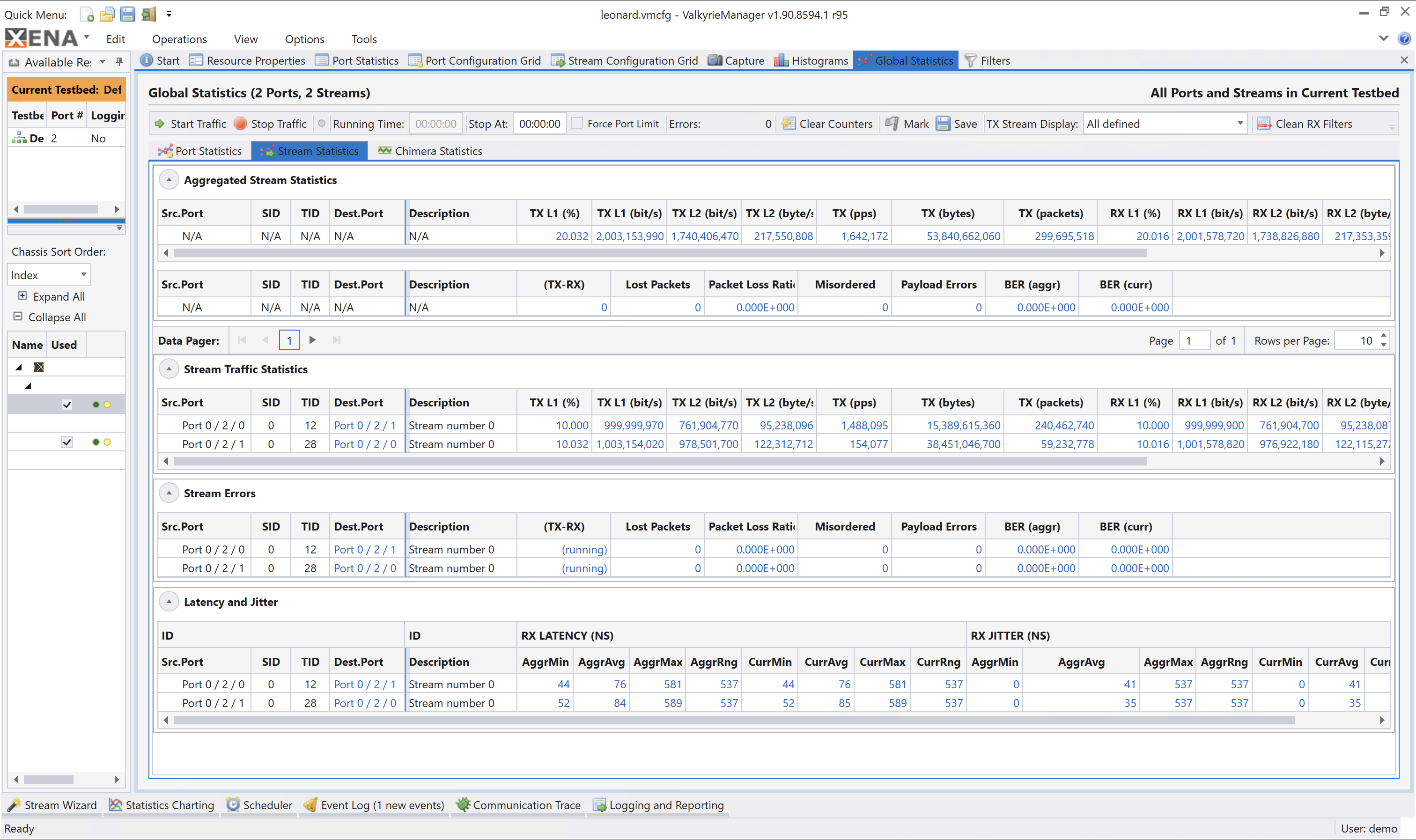
Task: Open the Available Resources panel dropdown arrow
Action: pyautogui.click(x=103, y=62)
